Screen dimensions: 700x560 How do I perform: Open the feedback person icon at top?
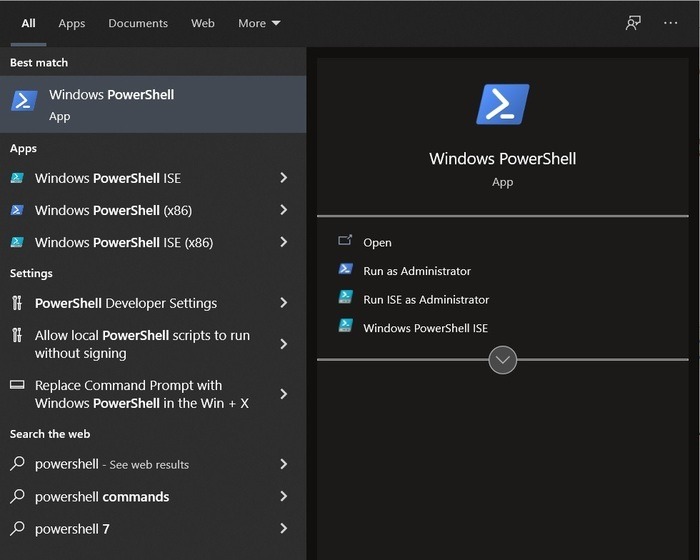(x=633, y=23)
